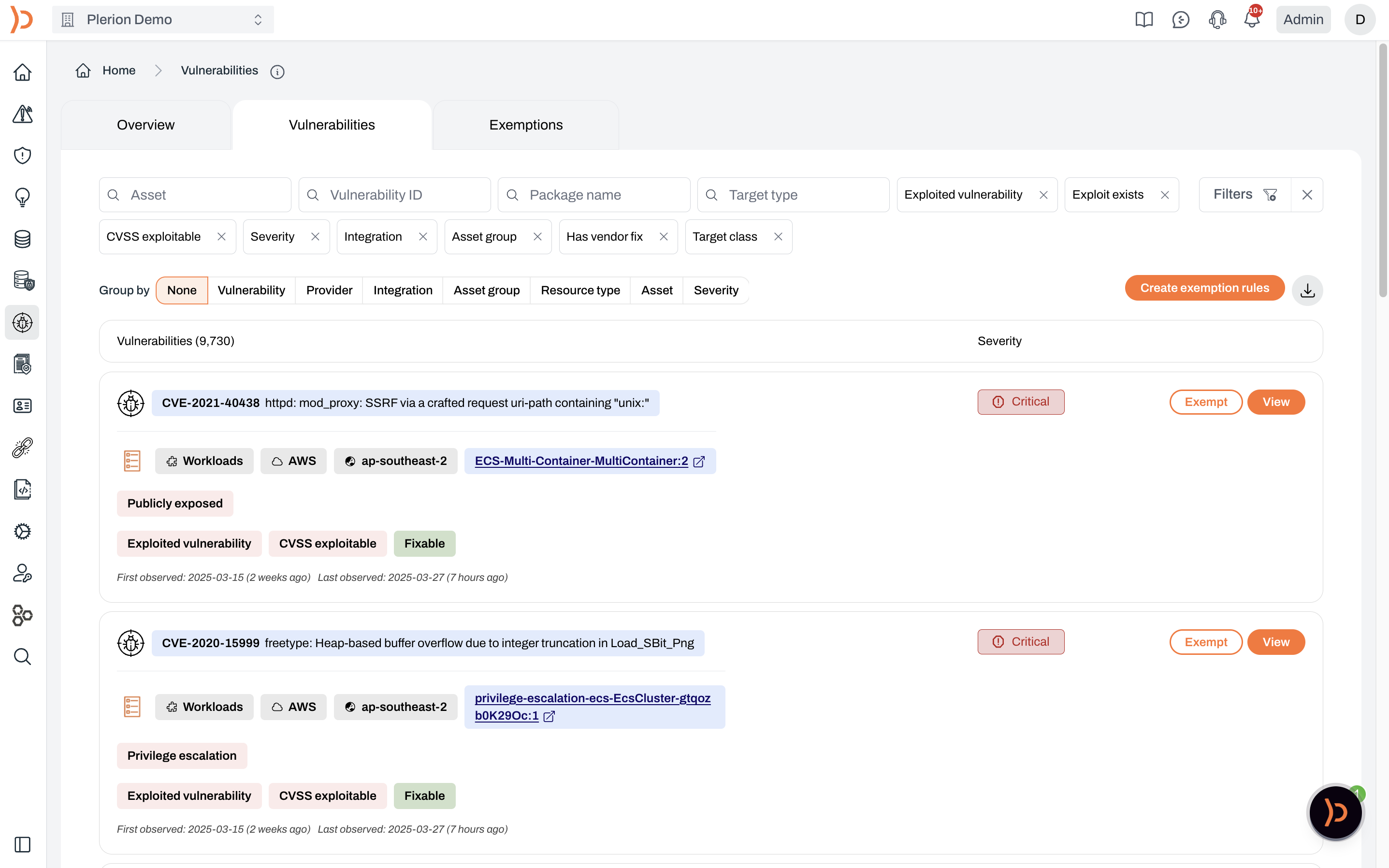
Task: Open ECS-Multi-Container-MultiContainer:2 asset link
Action: pyautogui.click(x=581, y=461)
